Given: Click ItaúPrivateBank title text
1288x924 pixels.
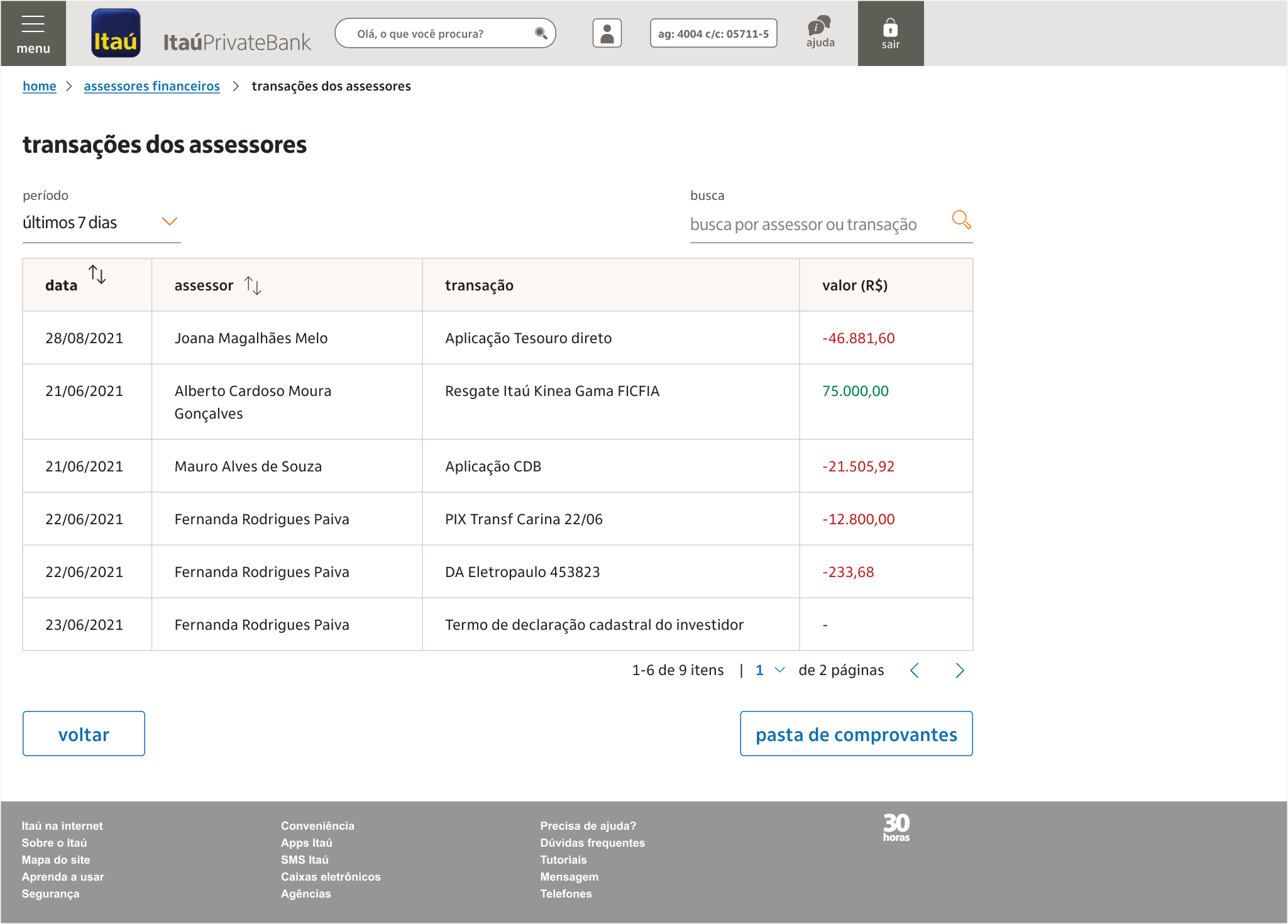Looking at the screenshot, I should pos(237,42).
